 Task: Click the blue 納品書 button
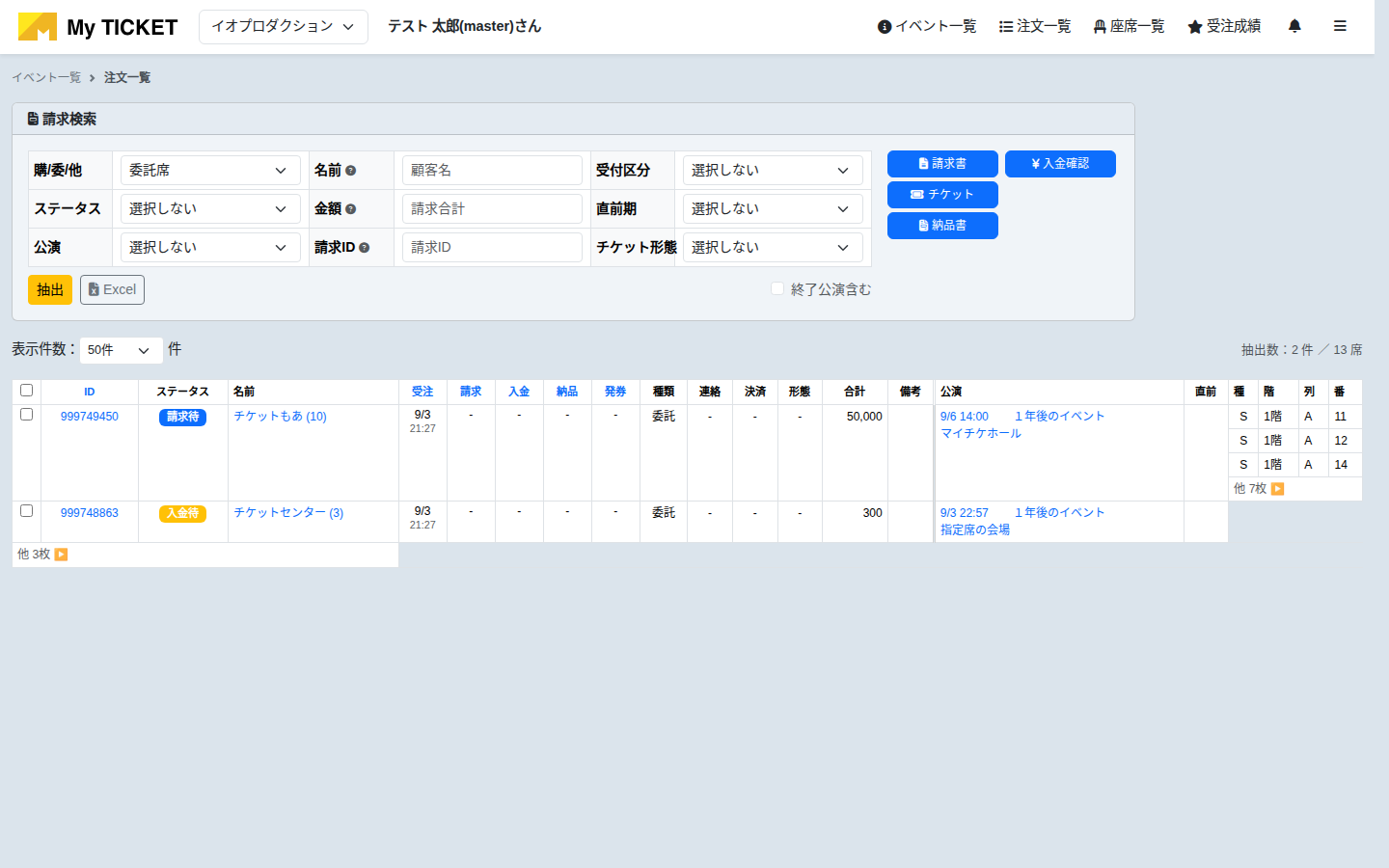point(942,226)
